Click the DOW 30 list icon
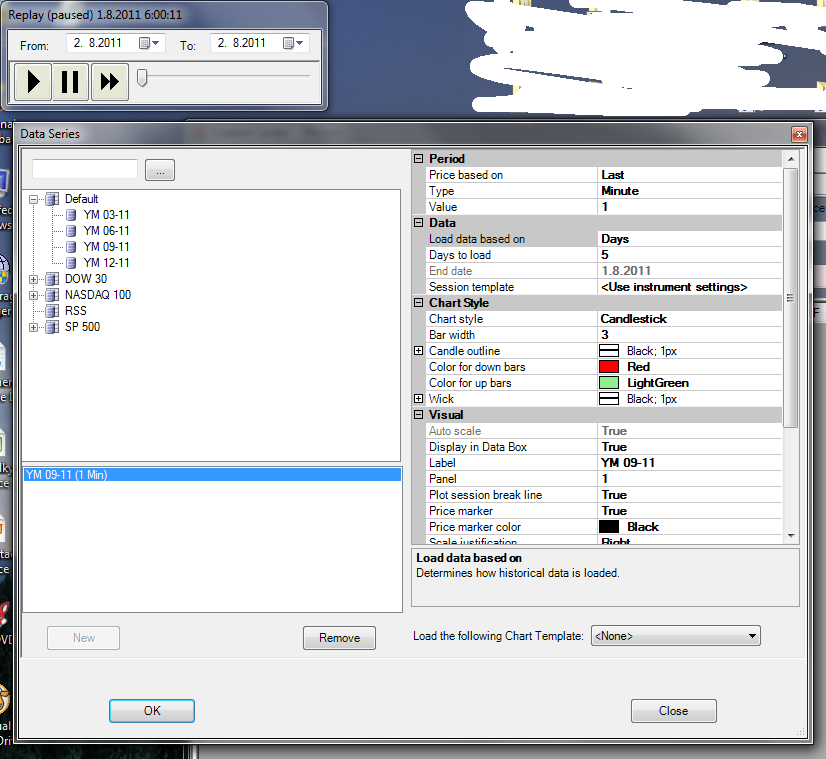 (52, 279)
